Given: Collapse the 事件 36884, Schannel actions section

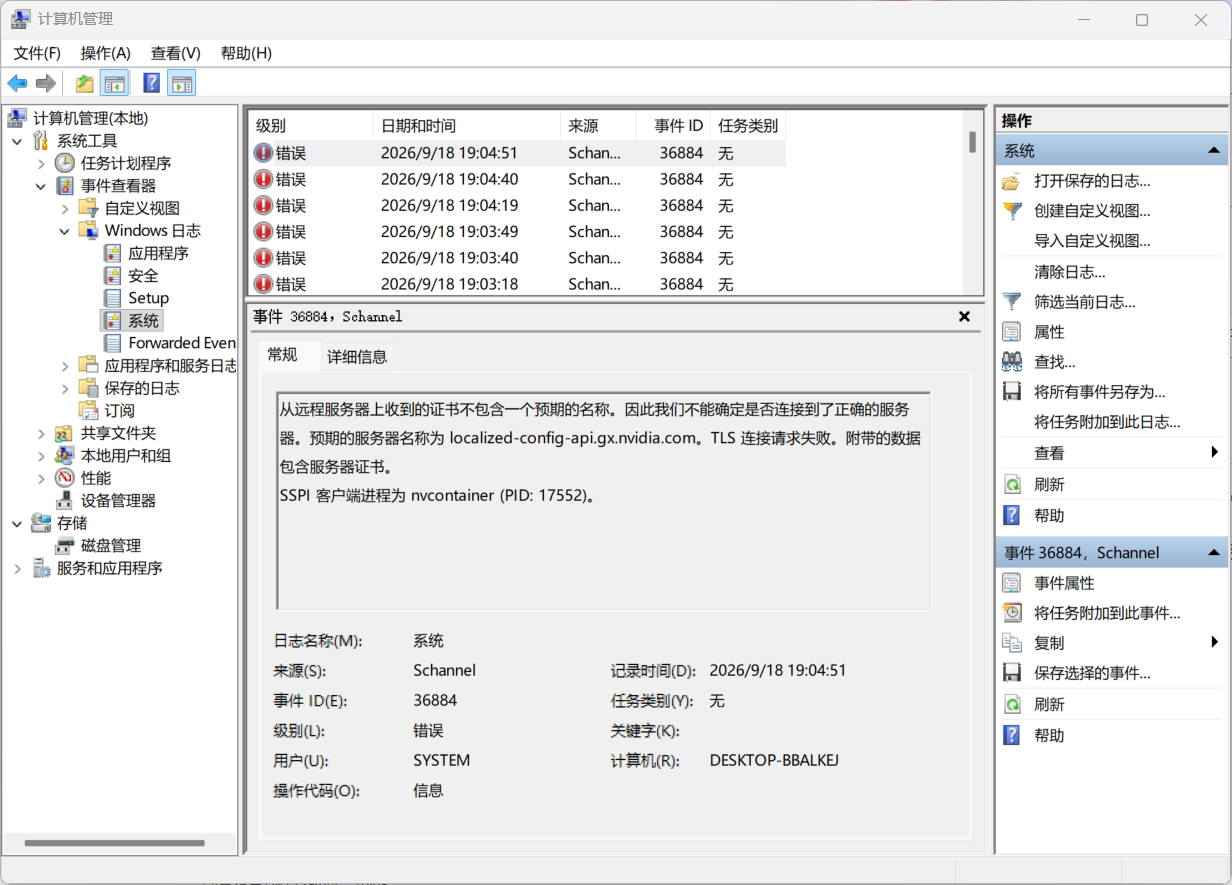Looking at the screenshot, I should (x=1213, y=552).
